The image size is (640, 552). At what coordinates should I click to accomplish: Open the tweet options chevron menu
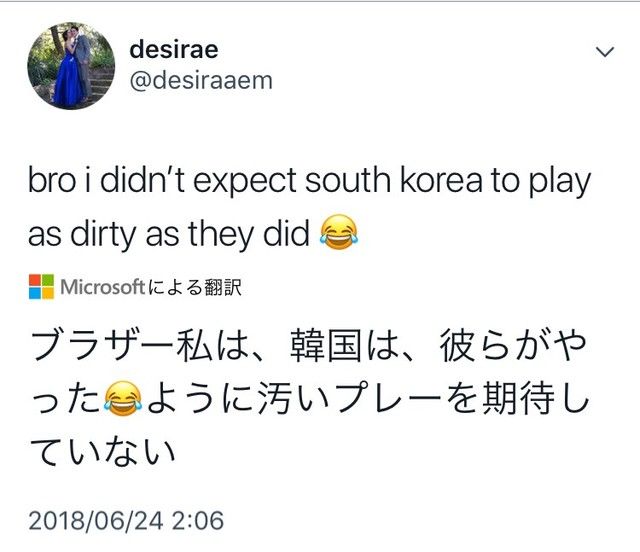point(605,52)
